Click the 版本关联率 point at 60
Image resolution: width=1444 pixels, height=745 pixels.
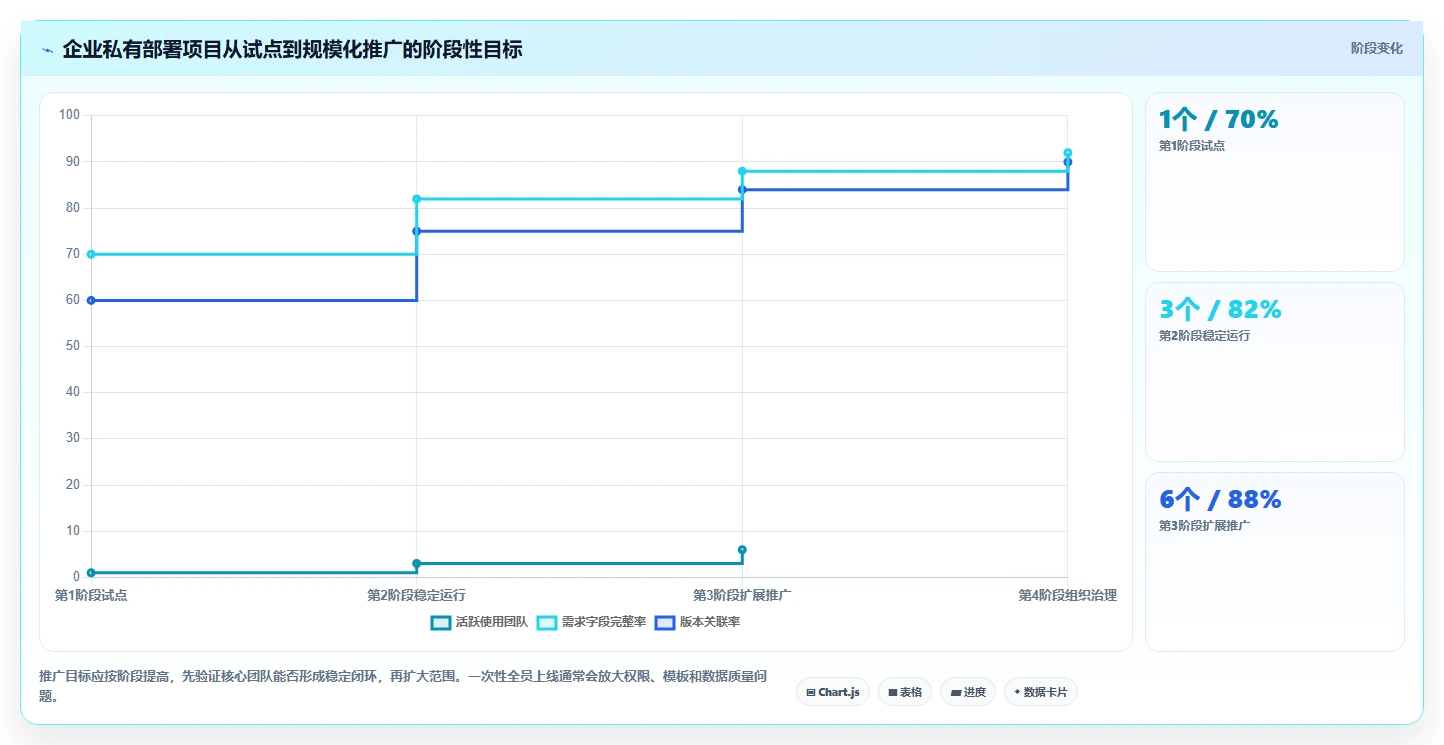(91, 300)
